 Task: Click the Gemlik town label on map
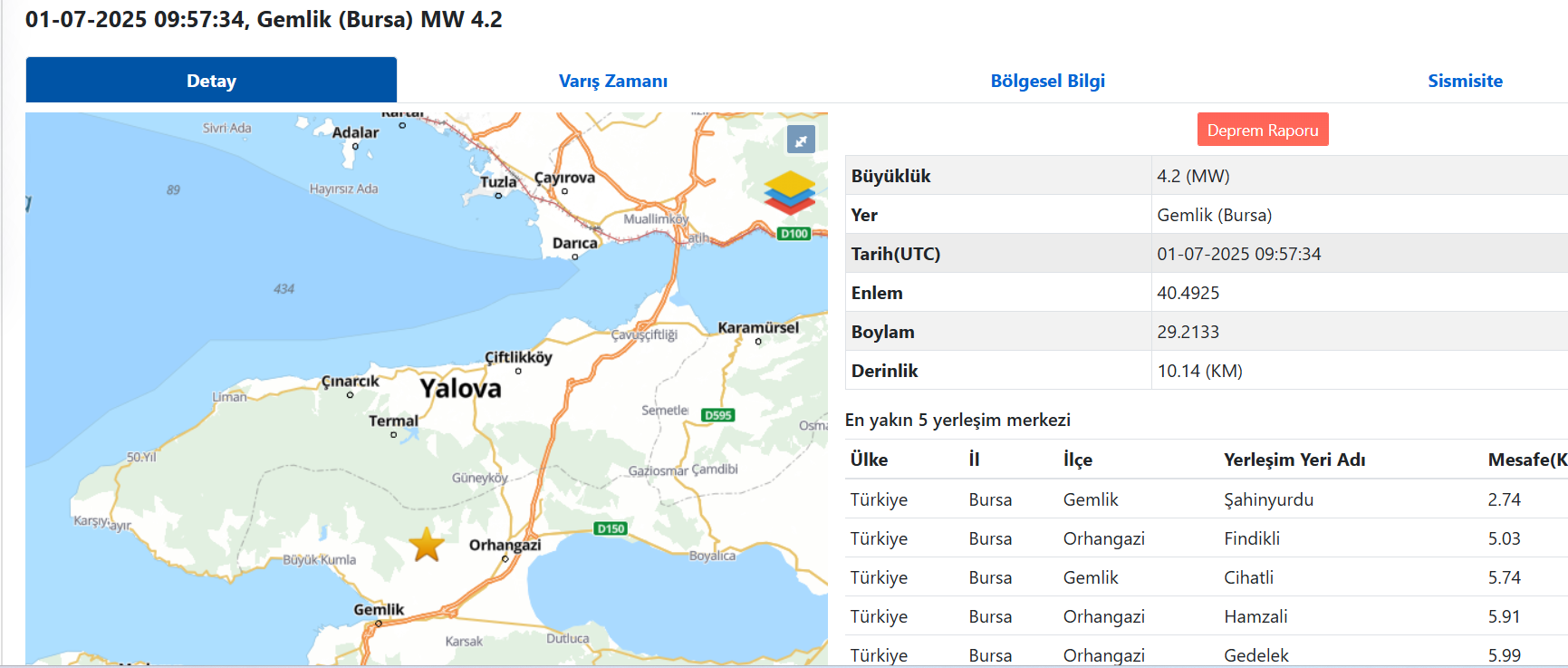point(379,609)
